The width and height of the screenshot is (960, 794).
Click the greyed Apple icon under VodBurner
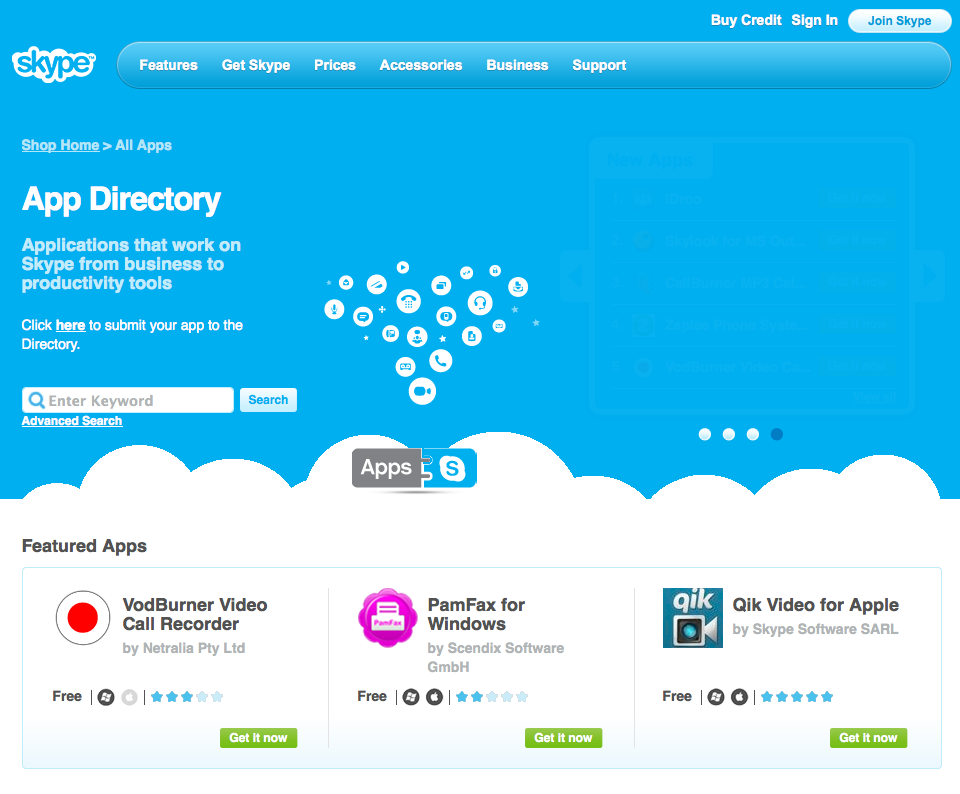(x=129, y=697)
